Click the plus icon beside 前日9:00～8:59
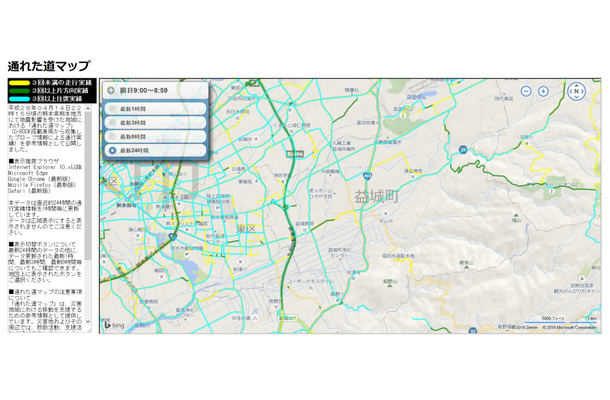This screenshot has height=400, width=610. point(111,90)
